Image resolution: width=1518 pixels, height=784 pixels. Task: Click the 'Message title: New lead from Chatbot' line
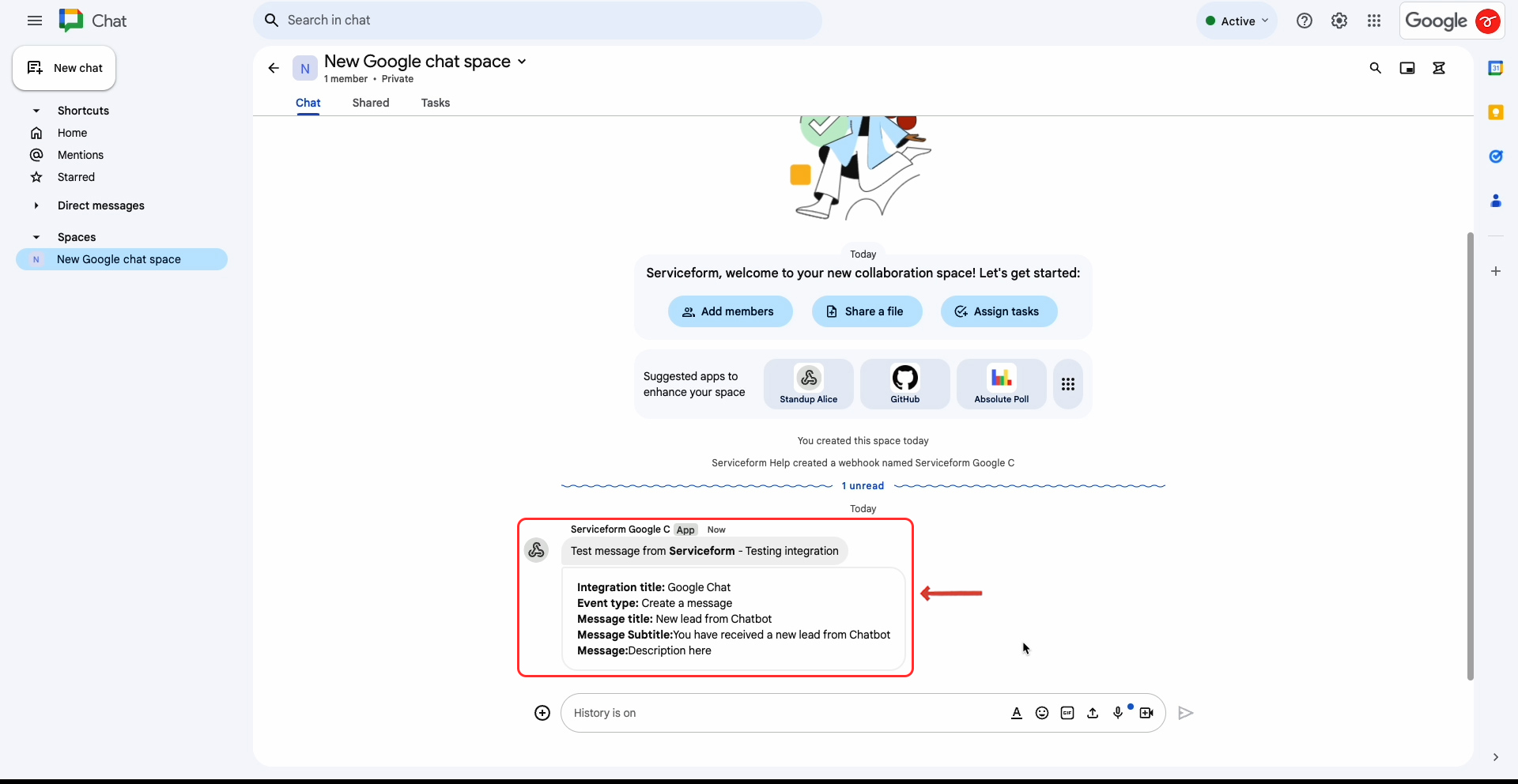[674, 619]
